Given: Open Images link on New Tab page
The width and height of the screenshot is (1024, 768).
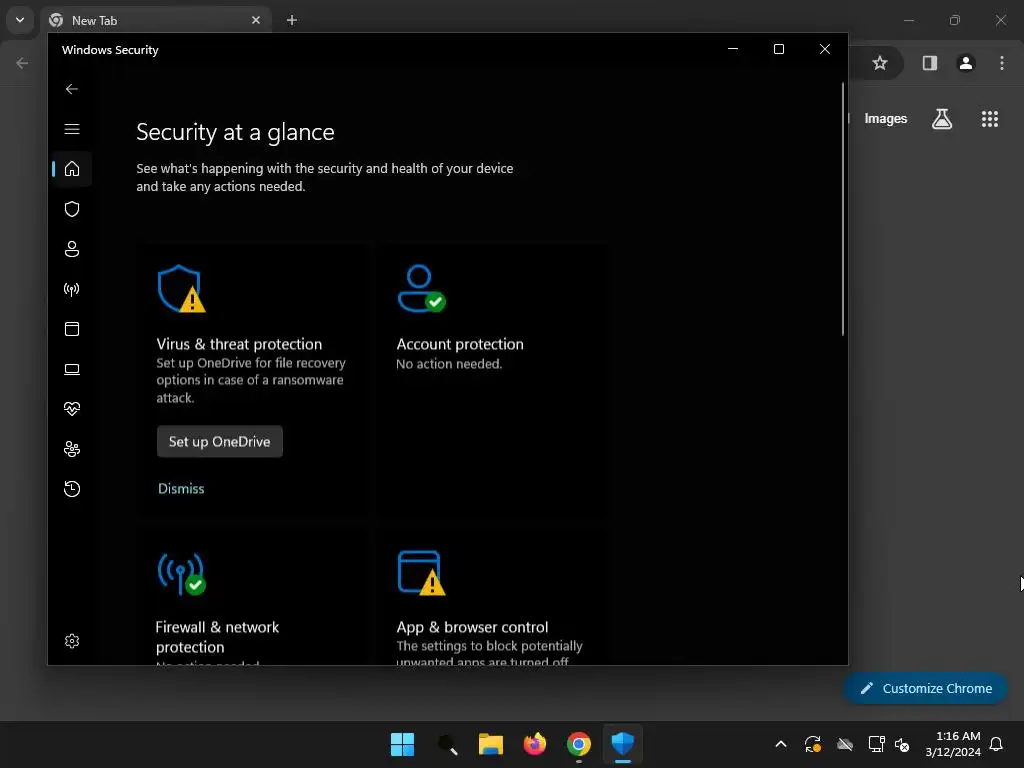Looking at the screenshot, I should pos(886,119).
